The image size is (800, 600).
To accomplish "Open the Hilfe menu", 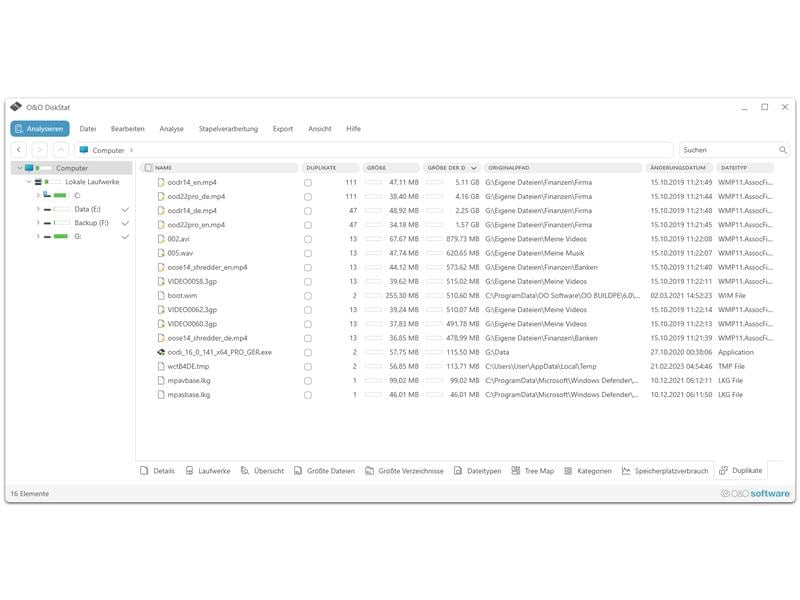I will [353, 129].
